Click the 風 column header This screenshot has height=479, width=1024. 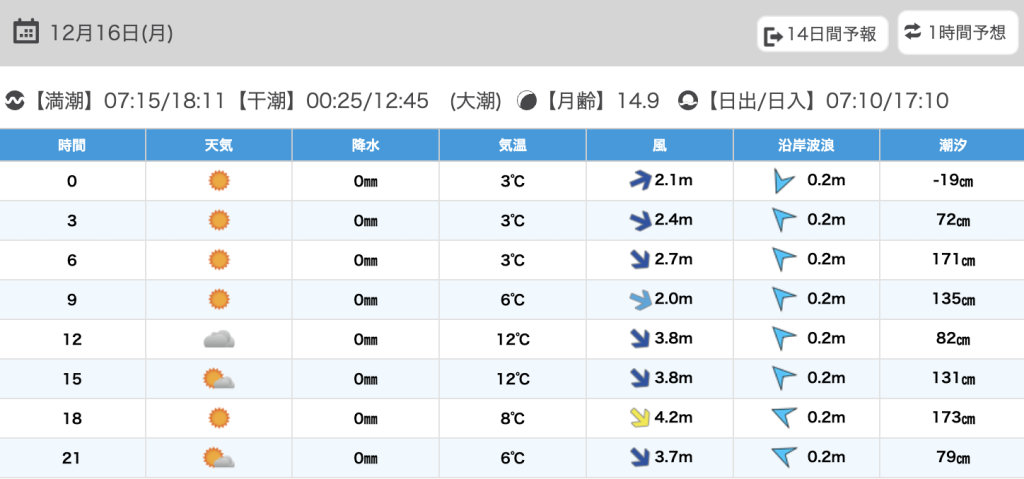pyautogui.click(x=659, y=145)
